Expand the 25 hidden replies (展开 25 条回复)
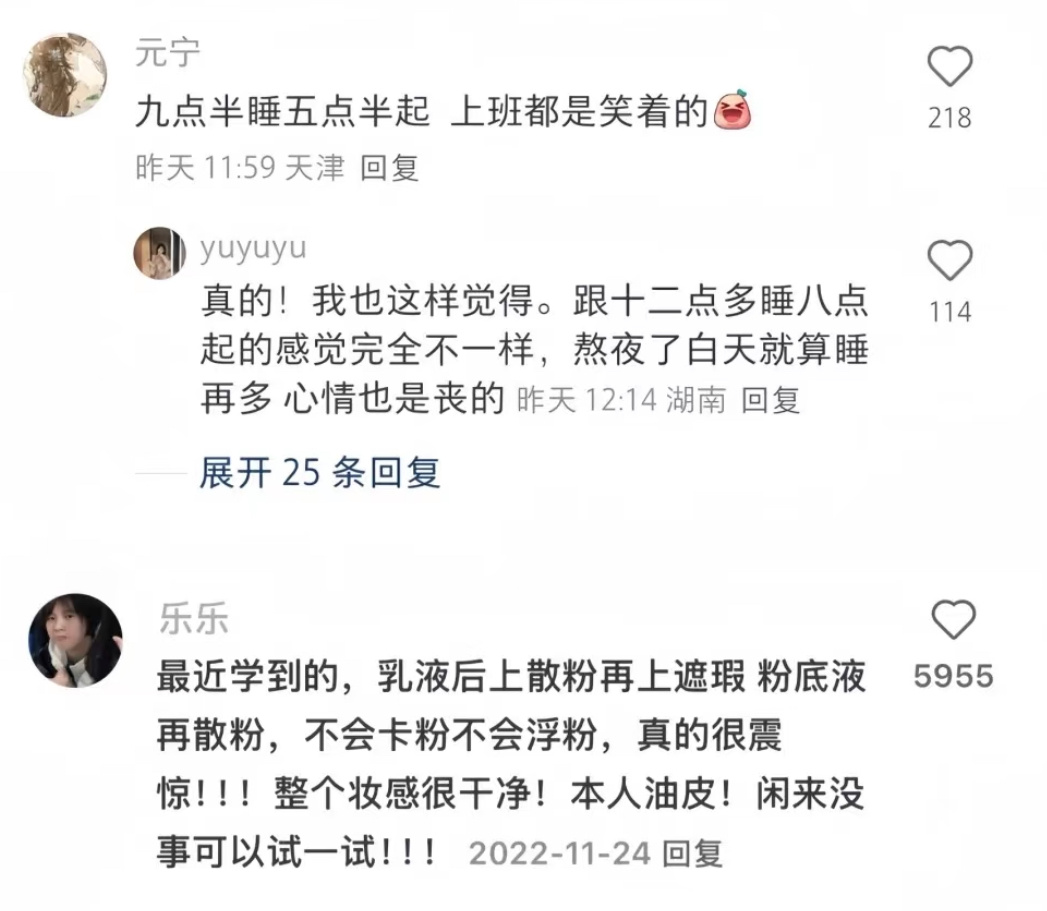Screen dimensions: 1047x911 coord(320,473)
